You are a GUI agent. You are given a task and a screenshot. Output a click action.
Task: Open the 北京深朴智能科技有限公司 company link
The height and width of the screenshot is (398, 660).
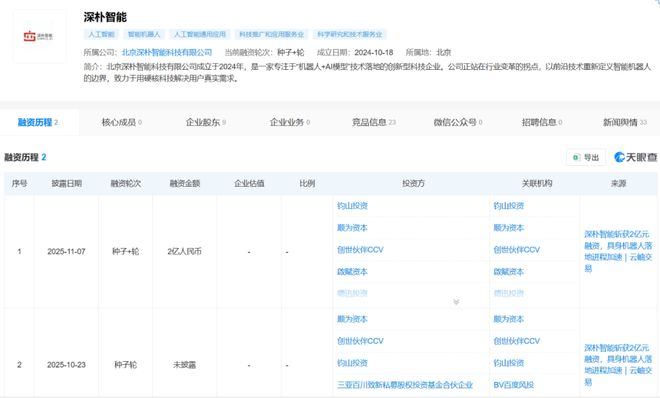(x=167, y=53)
